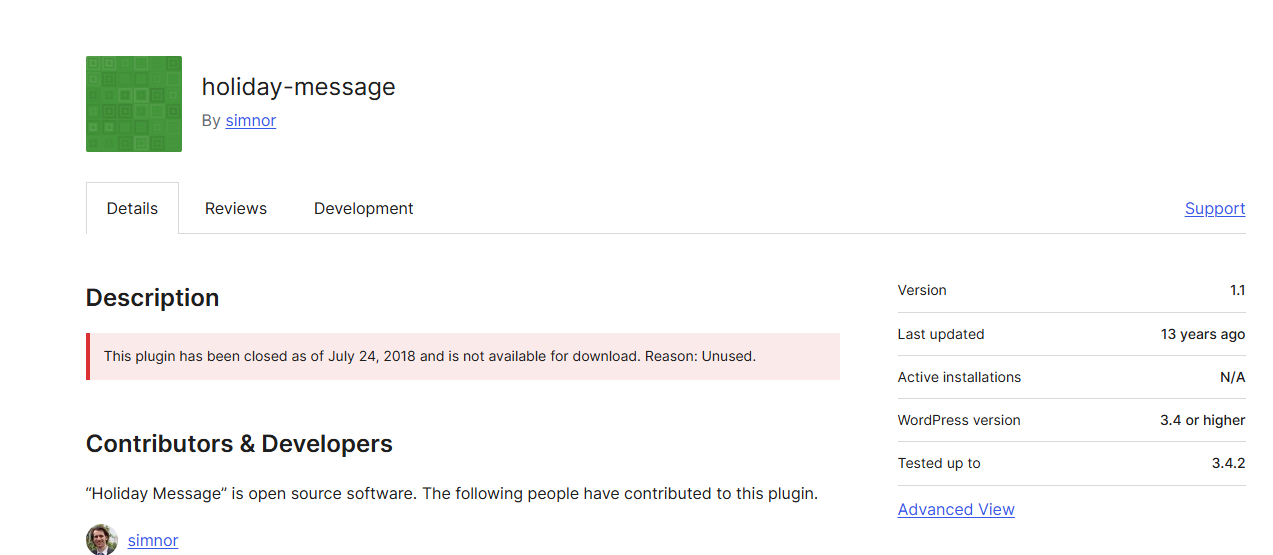The image size is (1273, 555).
Task: Click the Tested up to label
Action: [x=939, y=464]
